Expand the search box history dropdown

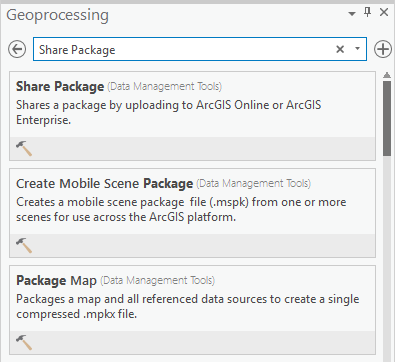click(x=357, y=49)
